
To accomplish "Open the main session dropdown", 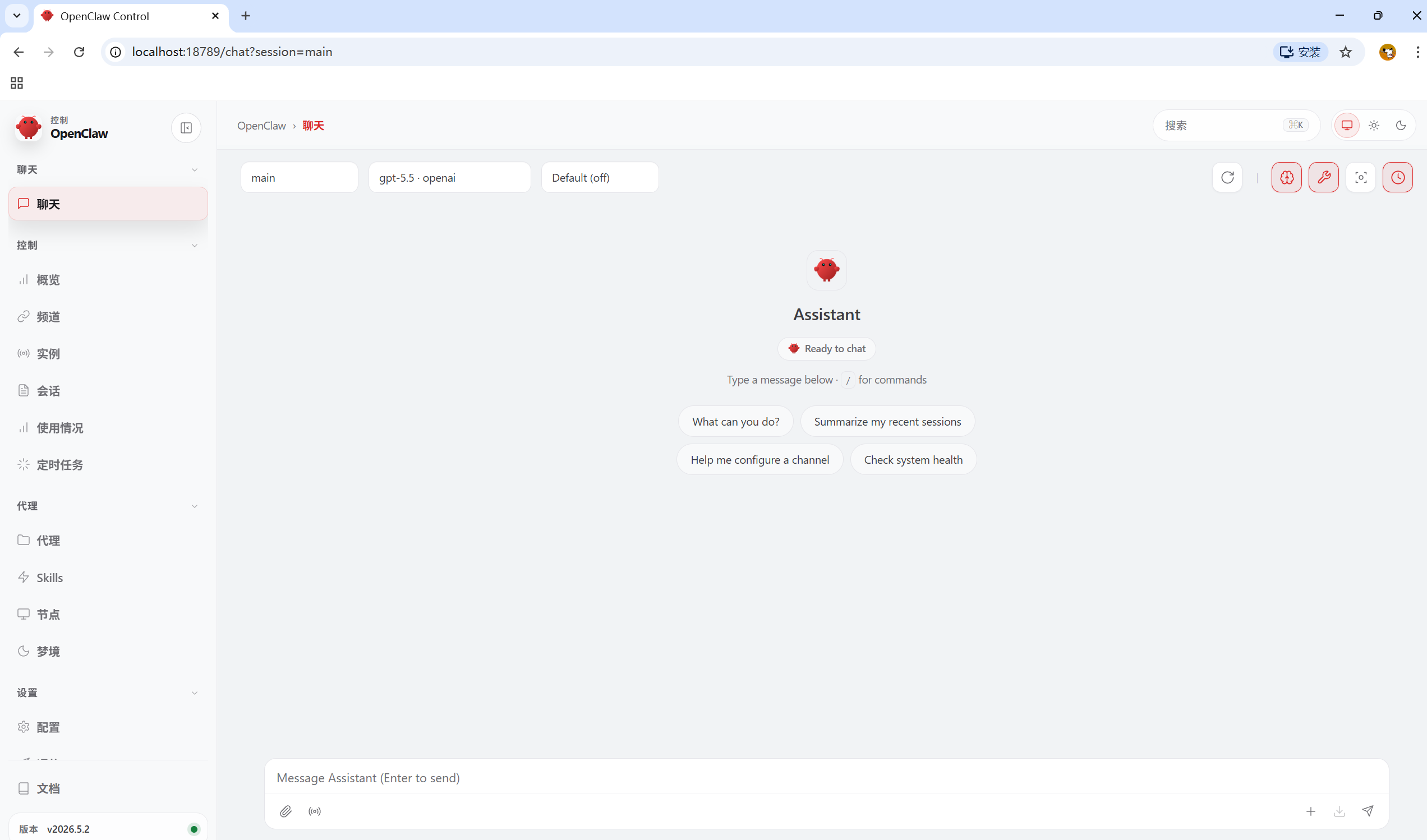I will pos(300,178).
